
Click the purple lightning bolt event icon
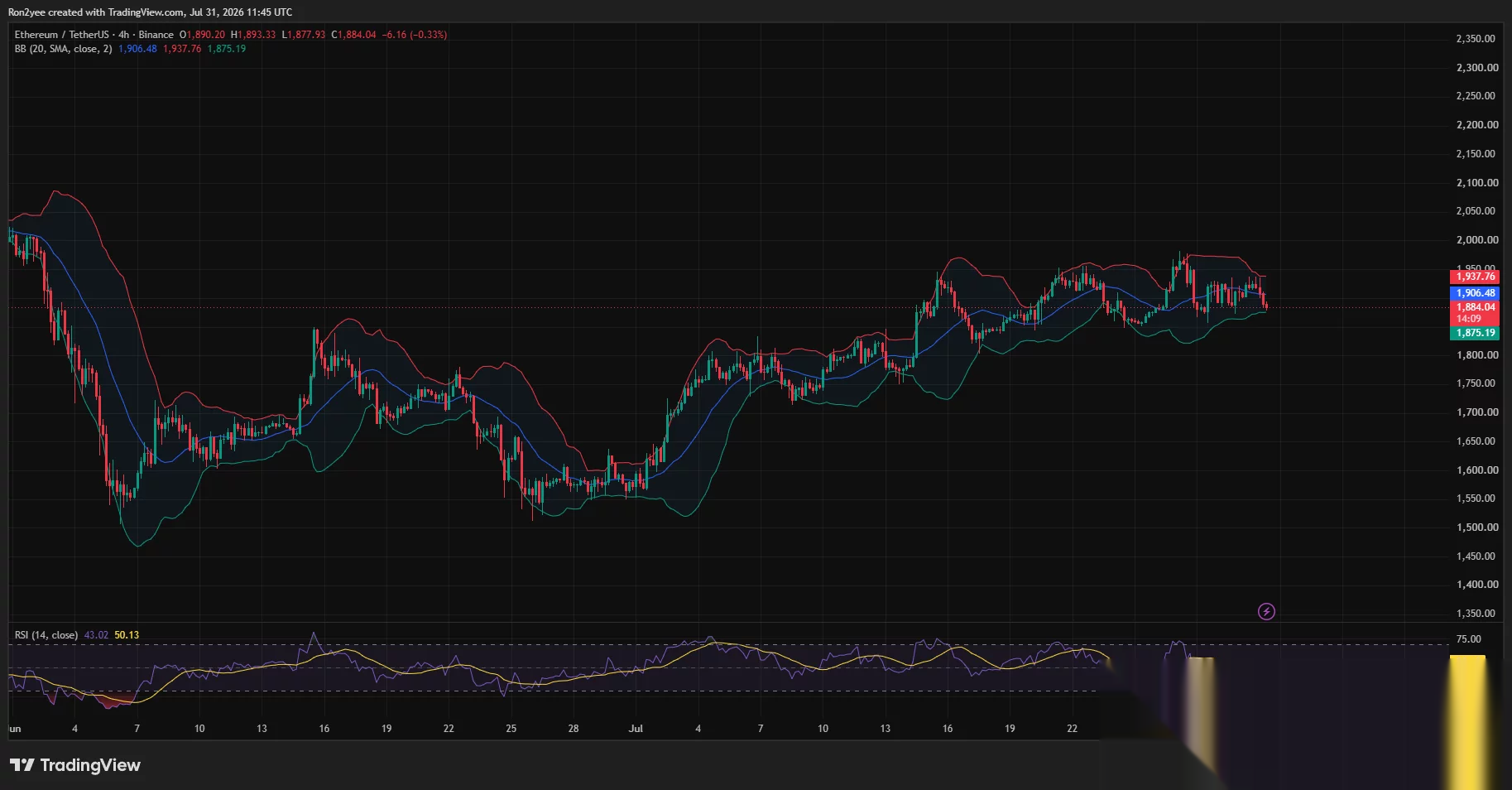coord(1266,612)
